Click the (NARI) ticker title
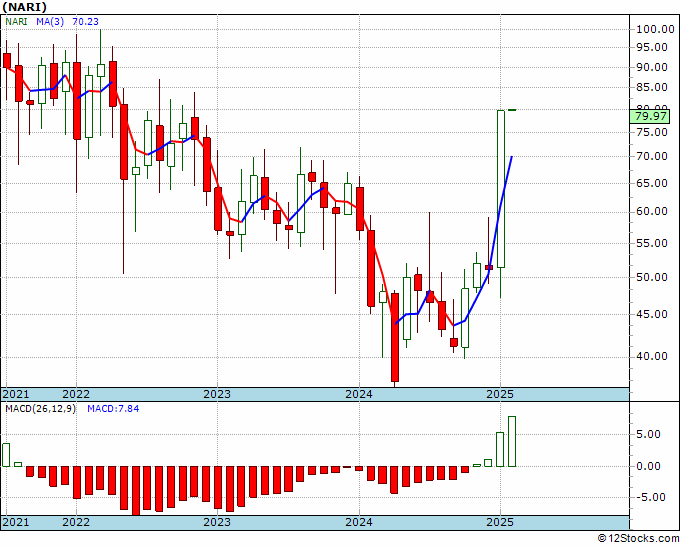Viewport: 680px width, 546px height. tap(24, 7)
